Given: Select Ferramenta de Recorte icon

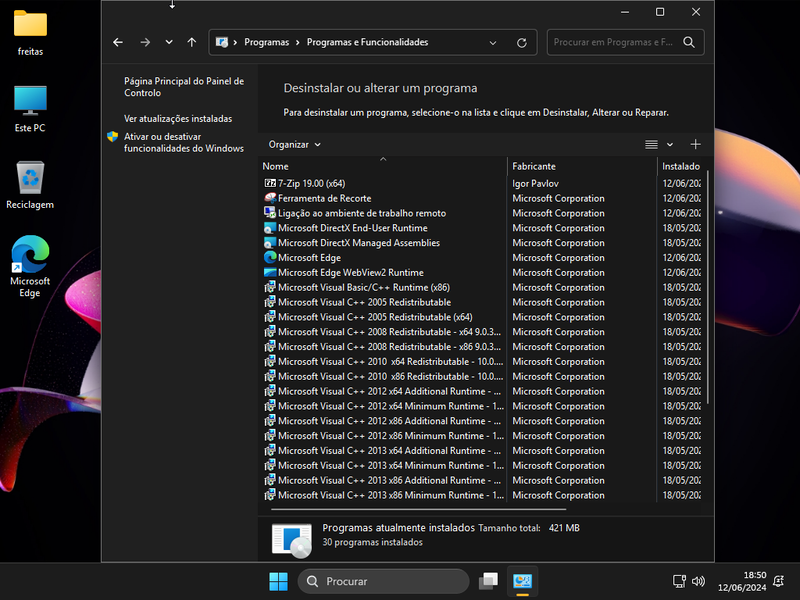Looking at the screenshot, I should pos(270,198).
